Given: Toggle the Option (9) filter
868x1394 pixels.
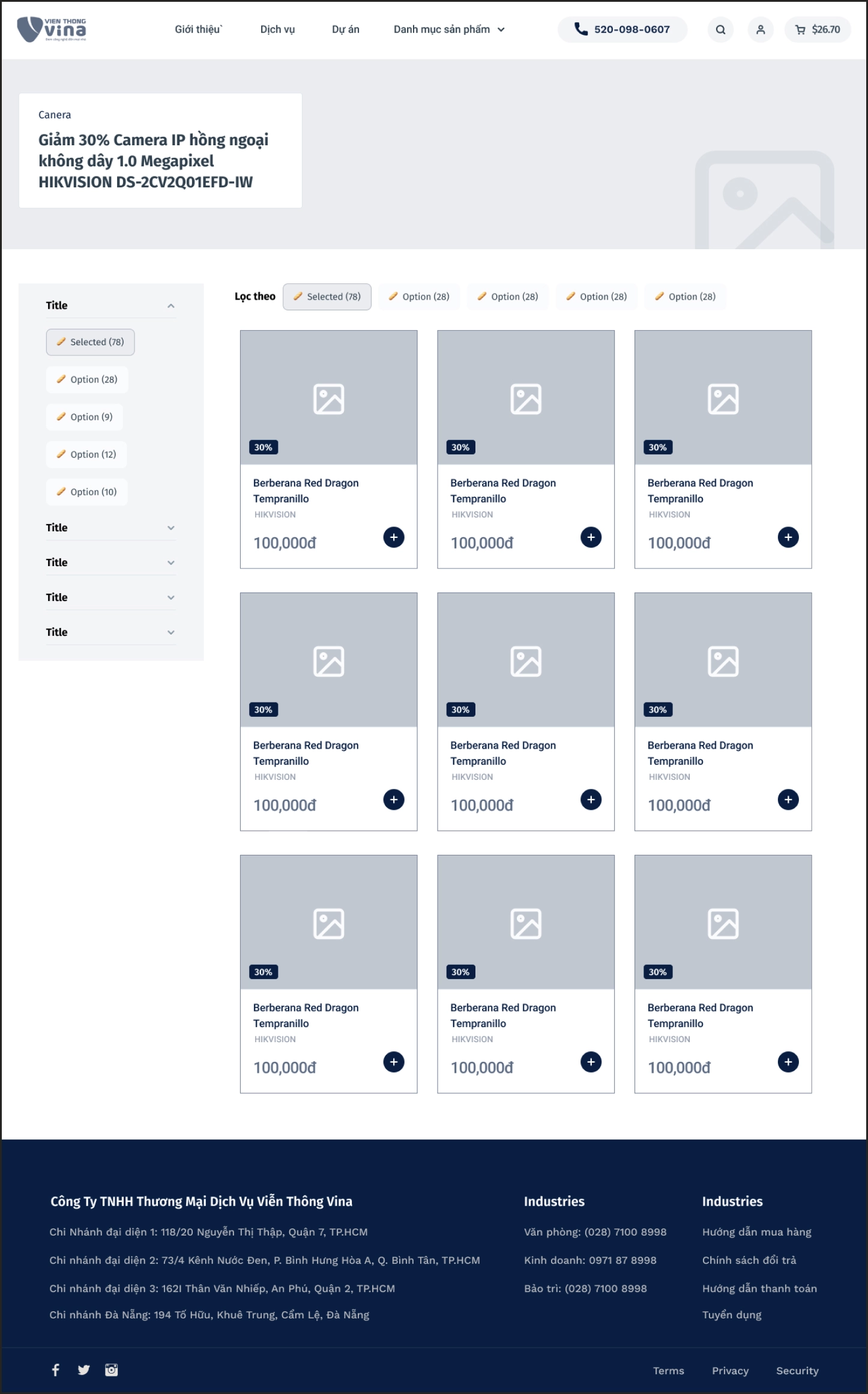Looking at the screenshot, I should [85, 417].
